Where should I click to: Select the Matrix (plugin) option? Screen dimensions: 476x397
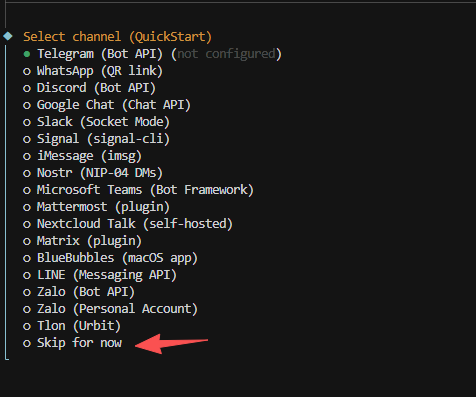[x=82, y=241]
